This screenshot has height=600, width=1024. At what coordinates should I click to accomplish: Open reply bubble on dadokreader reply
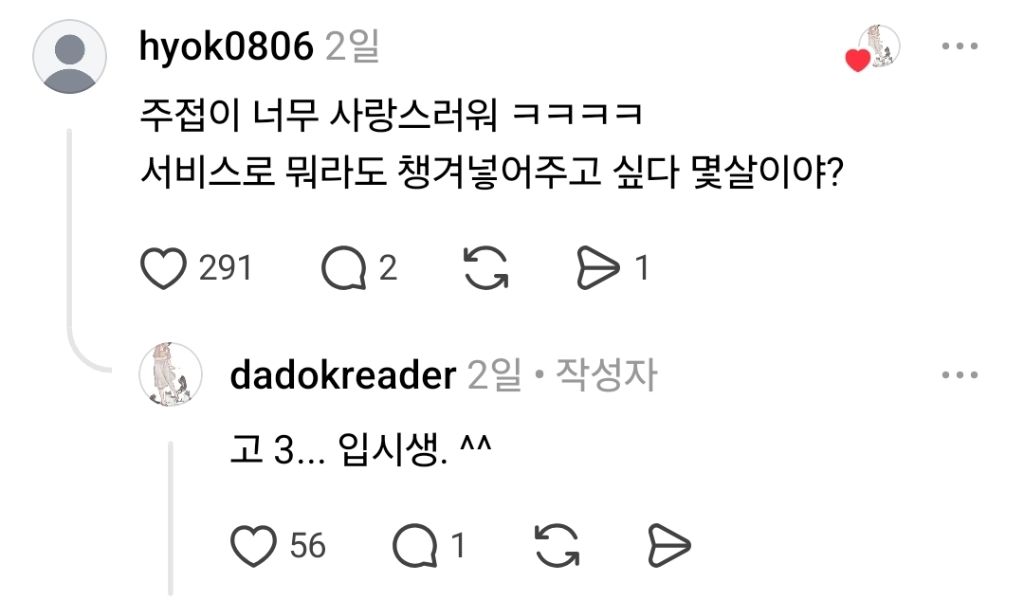coord(414,546)
